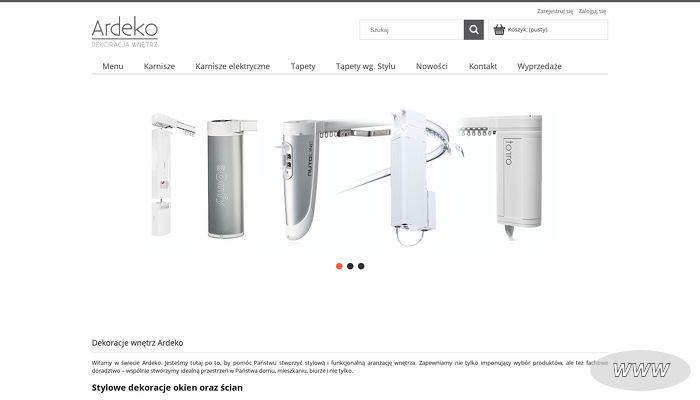Viewport: 700px width, 400px height.
Task: Click the Somfy motor banner image
Action: 227,179
